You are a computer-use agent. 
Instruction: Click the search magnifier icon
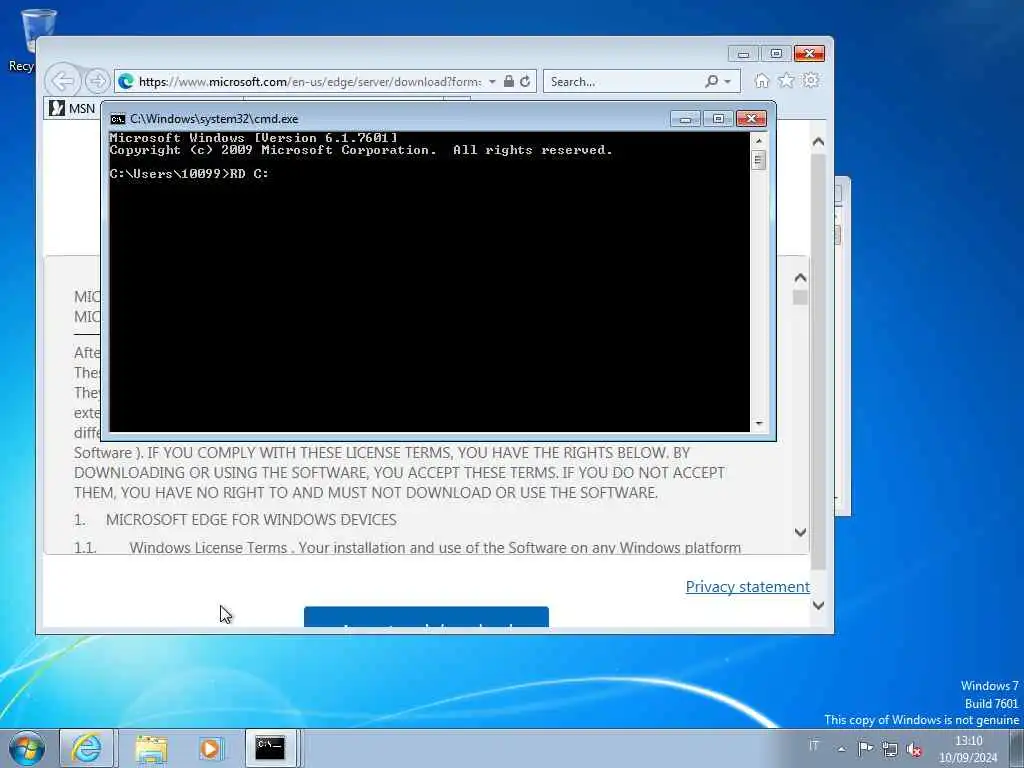(711, 82)
